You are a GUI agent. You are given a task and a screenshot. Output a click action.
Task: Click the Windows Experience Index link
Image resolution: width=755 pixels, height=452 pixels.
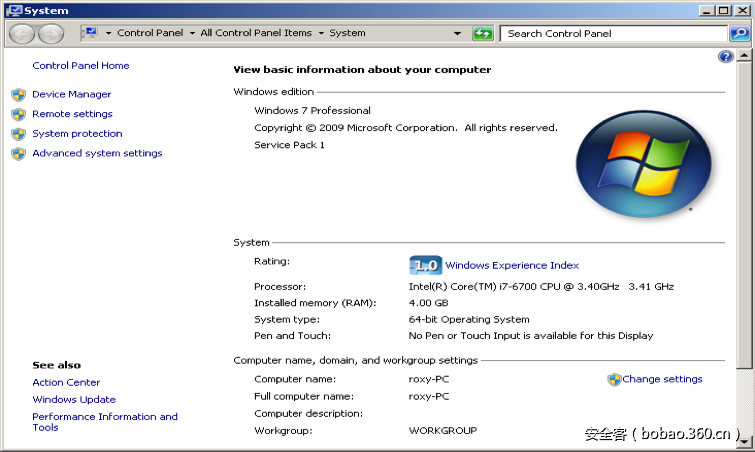tap(512, 266)
